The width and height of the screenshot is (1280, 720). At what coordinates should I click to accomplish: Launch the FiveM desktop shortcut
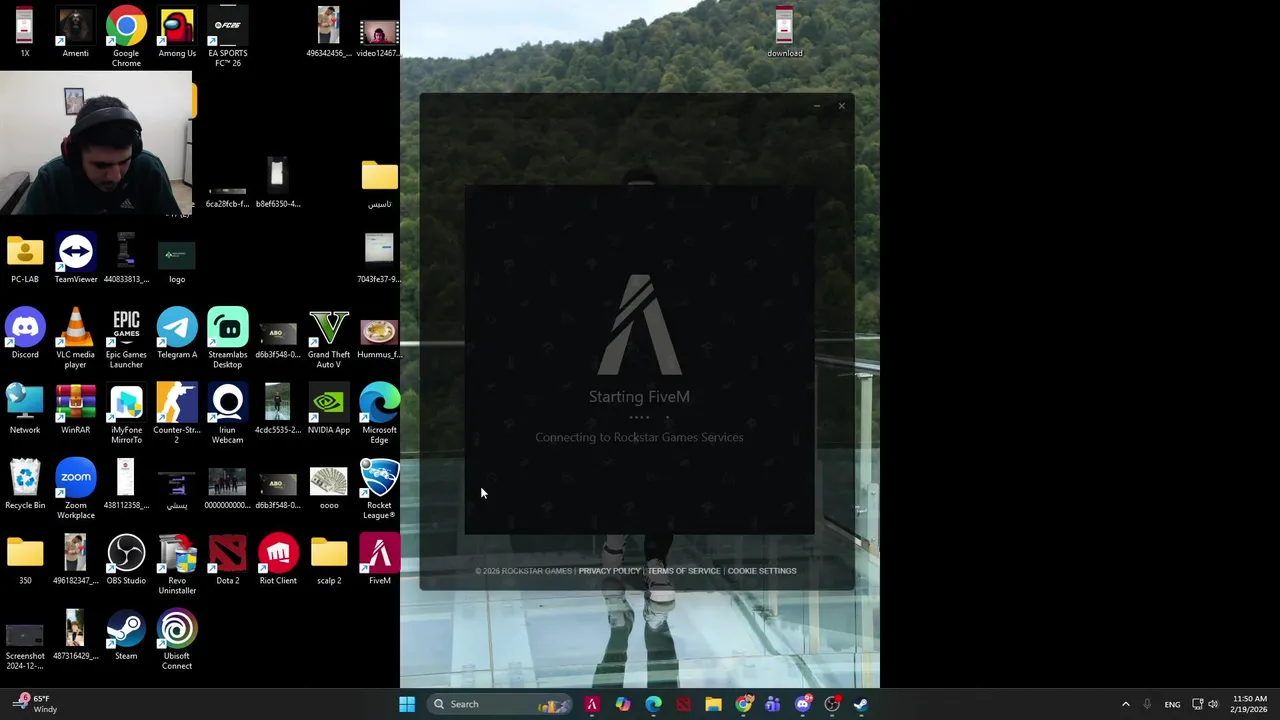click(379, 560)
